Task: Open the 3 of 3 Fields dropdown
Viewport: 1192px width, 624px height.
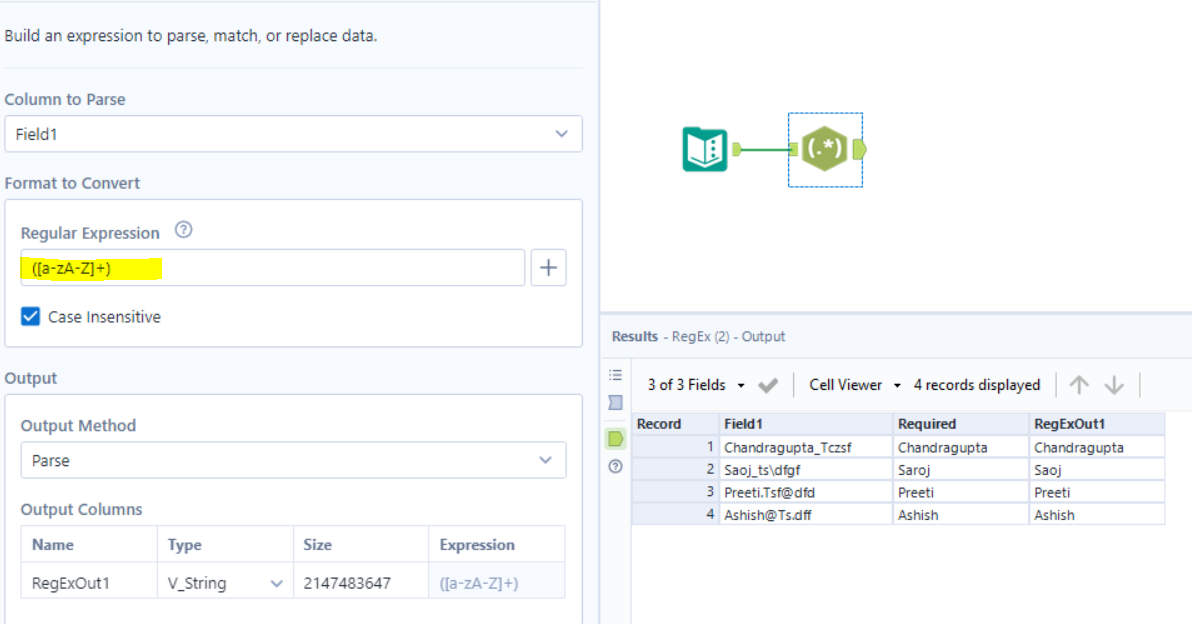Action: tap(696, 385)
